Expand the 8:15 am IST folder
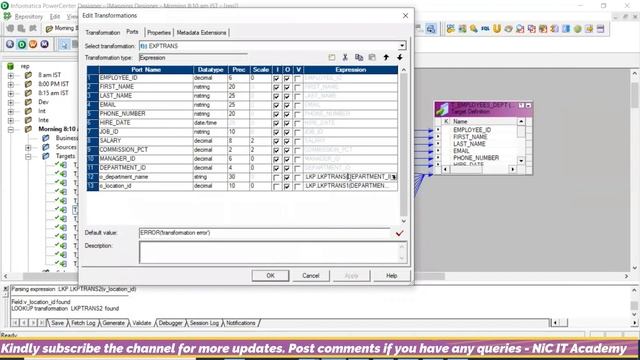Screen dimensions: 640x360 tap(11, 93)
